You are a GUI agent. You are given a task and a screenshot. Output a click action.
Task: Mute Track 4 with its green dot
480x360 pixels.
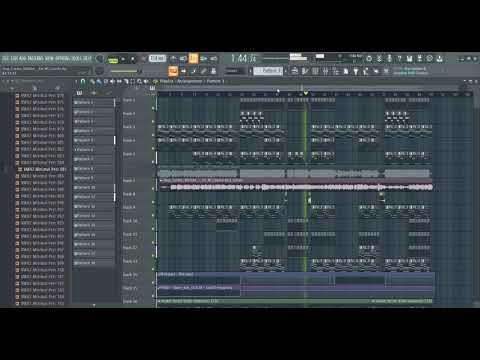[153, 148]
